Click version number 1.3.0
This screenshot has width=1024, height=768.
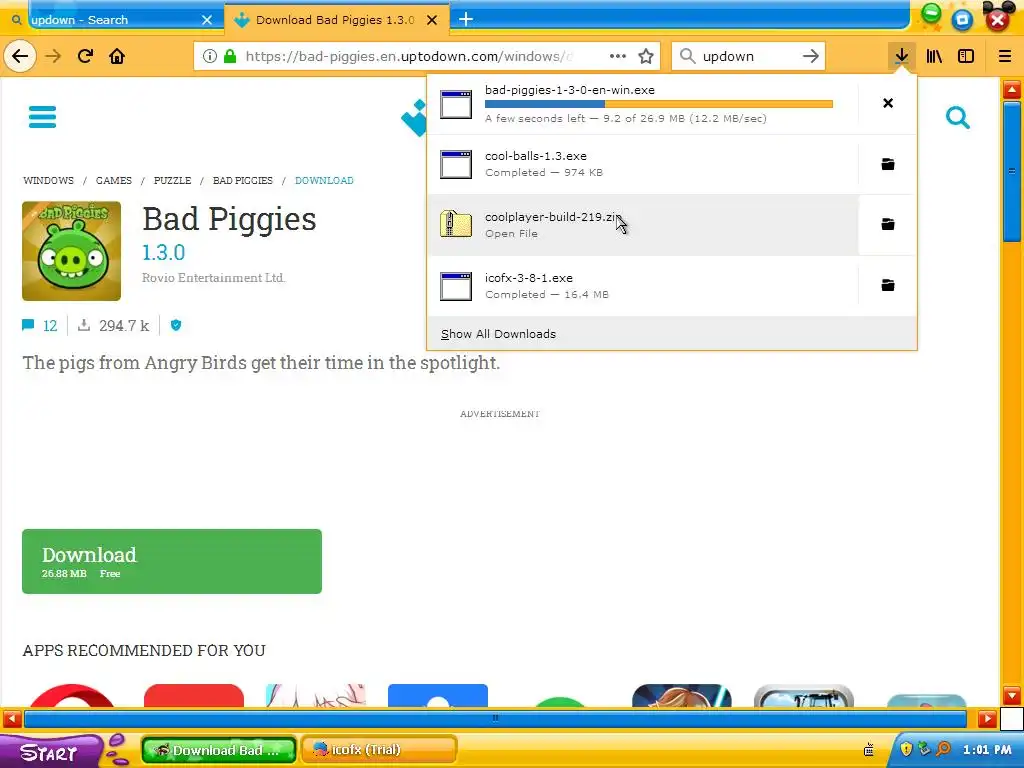click(x=163, y=252)
